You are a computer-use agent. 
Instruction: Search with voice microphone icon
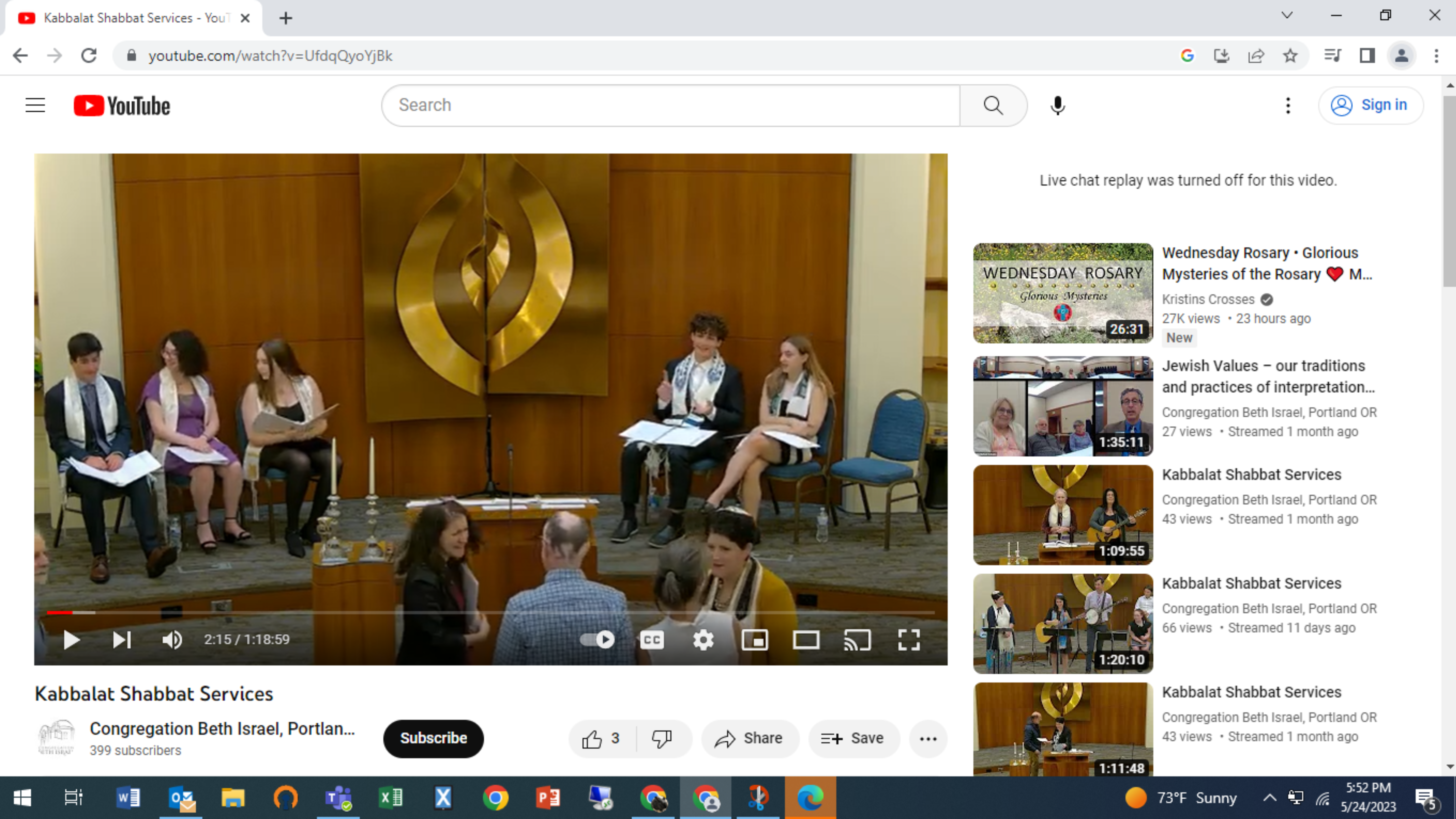pos(1058,105)
